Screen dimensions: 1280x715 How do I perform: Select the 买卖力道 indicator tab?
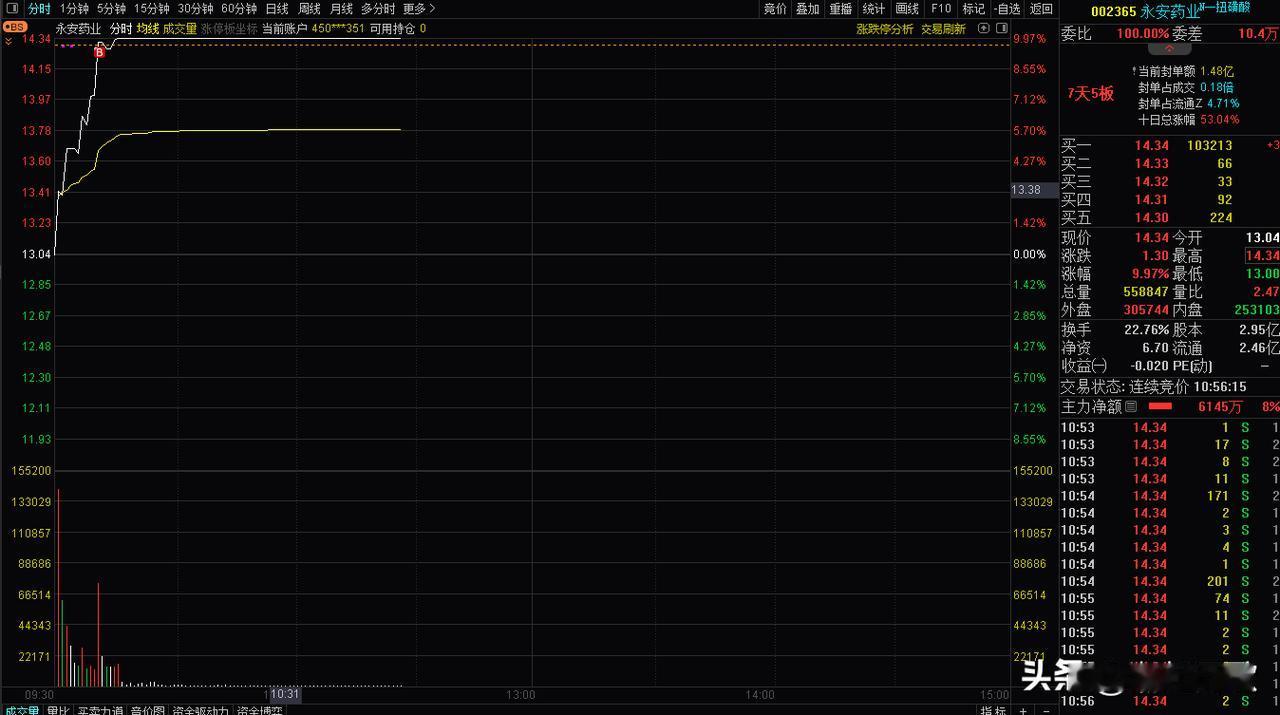[100, 710]
